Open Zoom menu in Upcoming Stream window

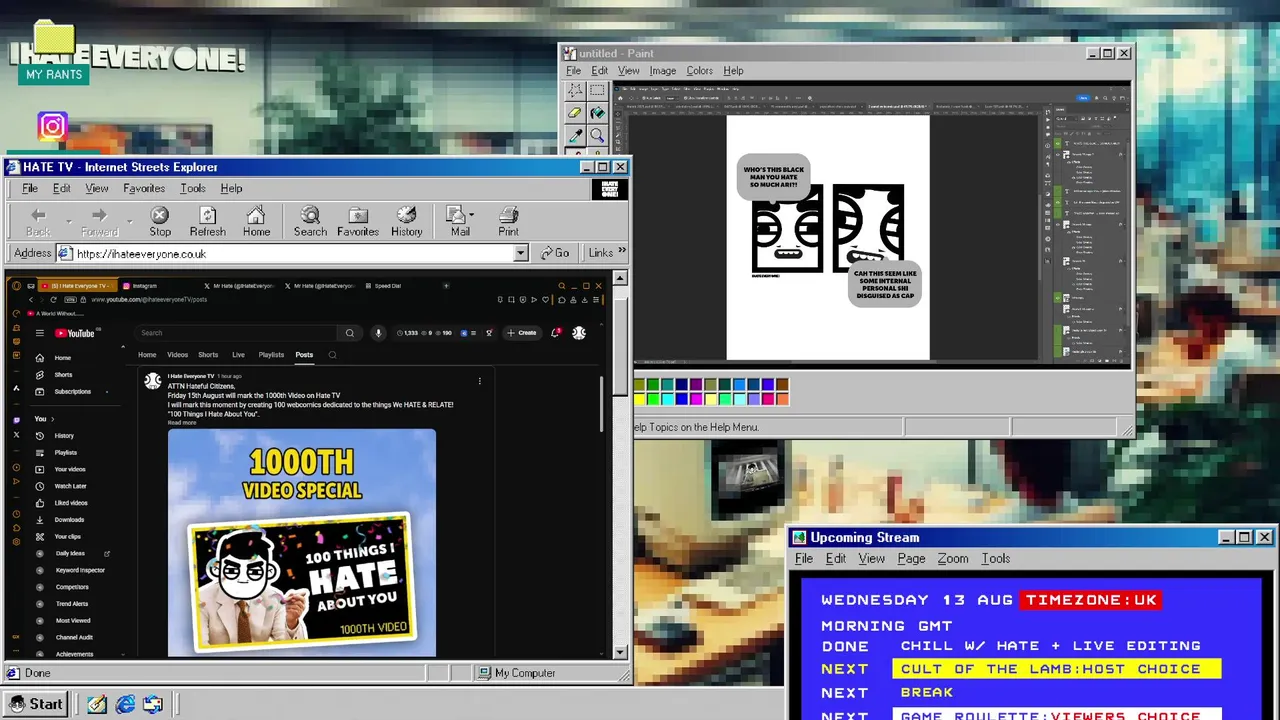click(x=952, y=559)
